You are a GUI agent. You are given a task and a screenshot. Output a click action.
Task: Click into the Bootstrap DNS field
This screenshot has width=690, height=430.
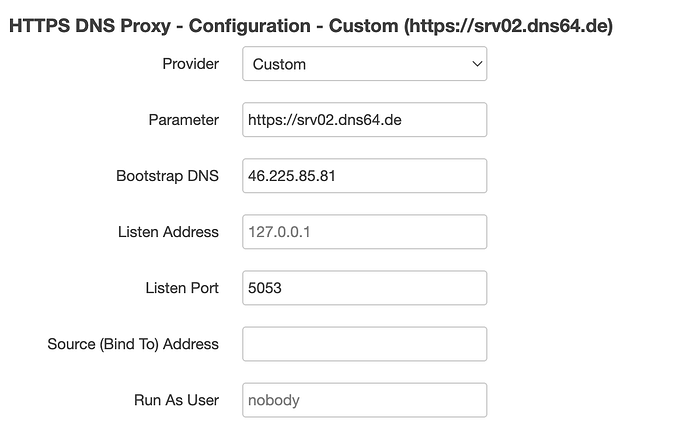coord(364,176)
